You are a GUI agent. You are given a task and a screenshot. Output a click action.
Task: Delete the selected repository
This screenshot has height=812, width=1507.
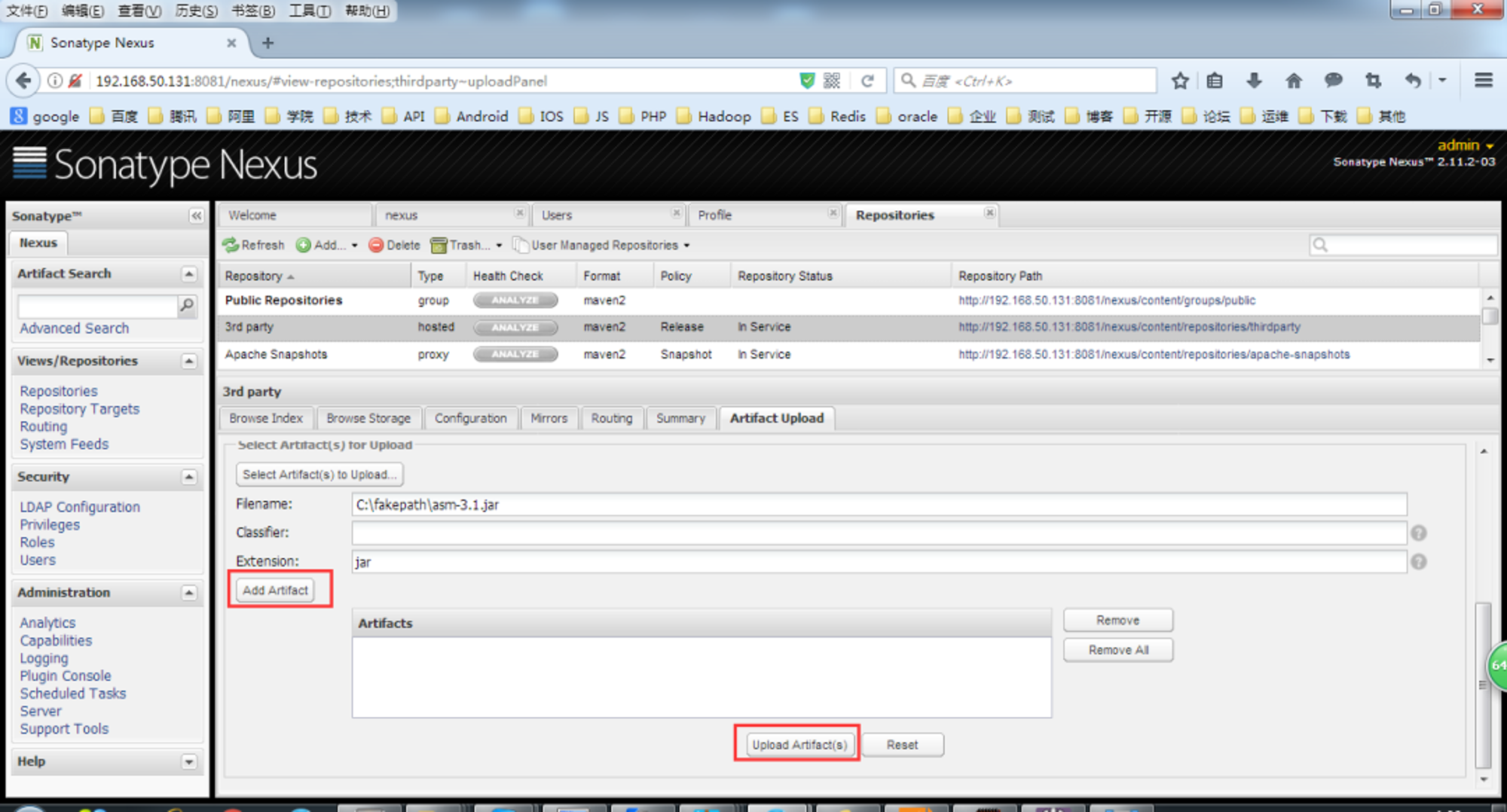pos(394,246)
